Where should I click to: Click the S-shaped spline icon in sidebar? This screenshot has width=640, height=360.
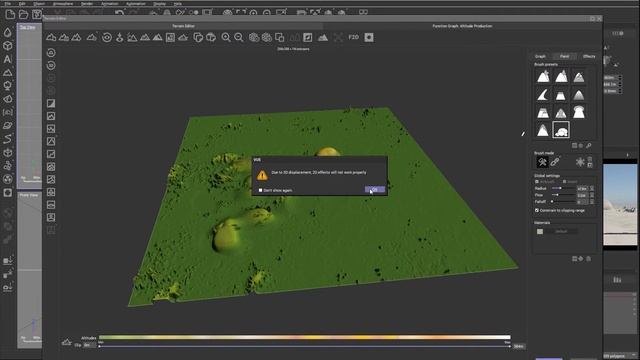7,139
